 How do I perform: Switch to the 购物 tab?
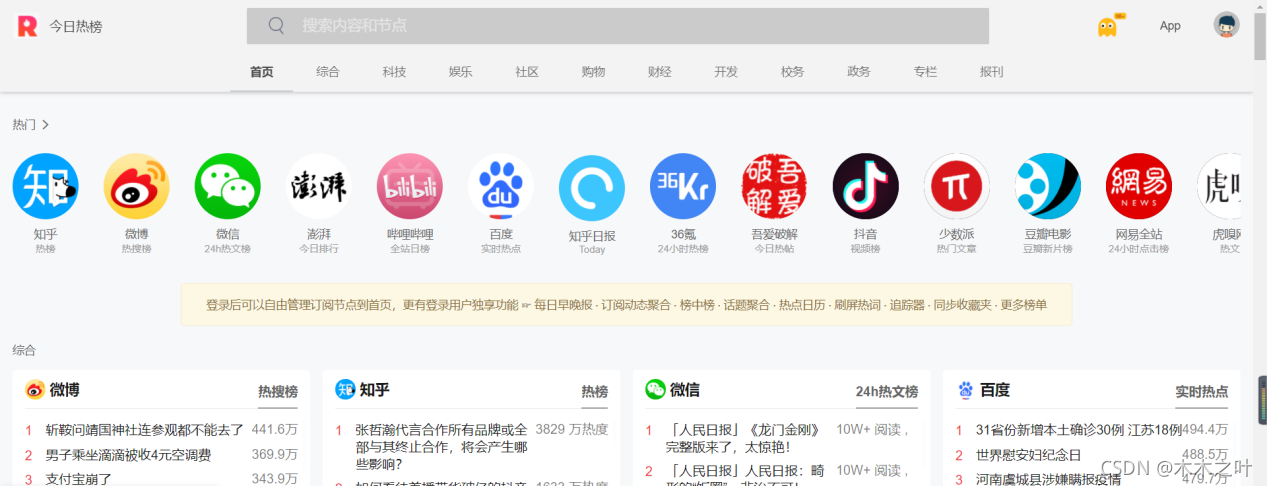[593, 72]
